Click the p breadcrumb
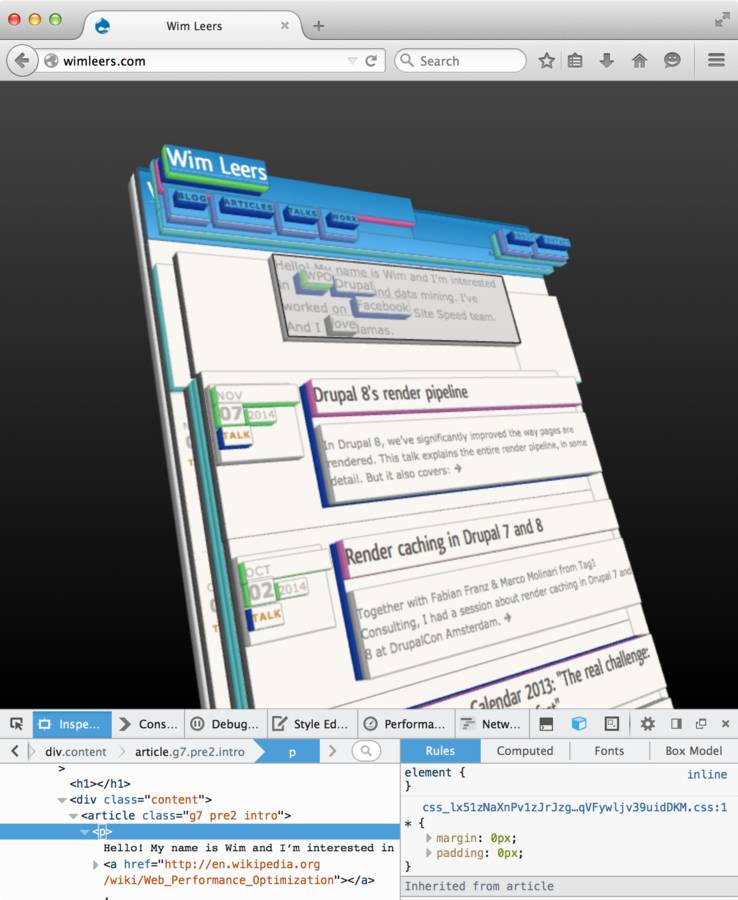 292,751
